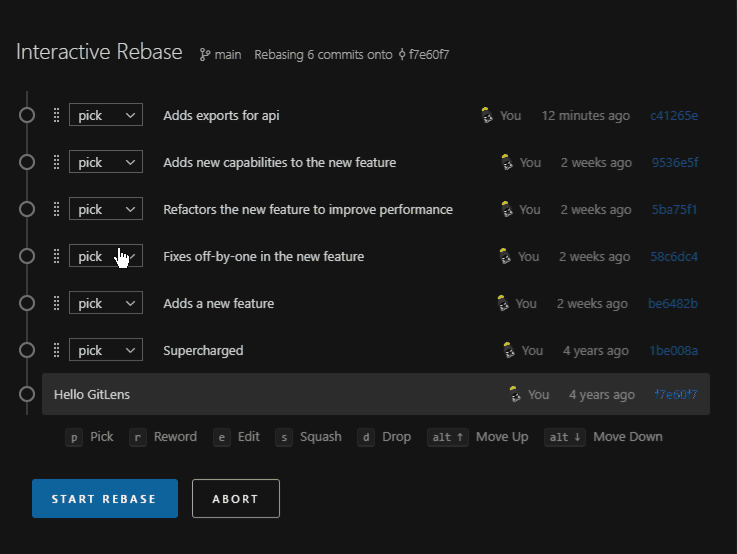The height and width of the screenshot is (554, 737).
Task: Click commit hash 58c6dc4
Action: 674,256
